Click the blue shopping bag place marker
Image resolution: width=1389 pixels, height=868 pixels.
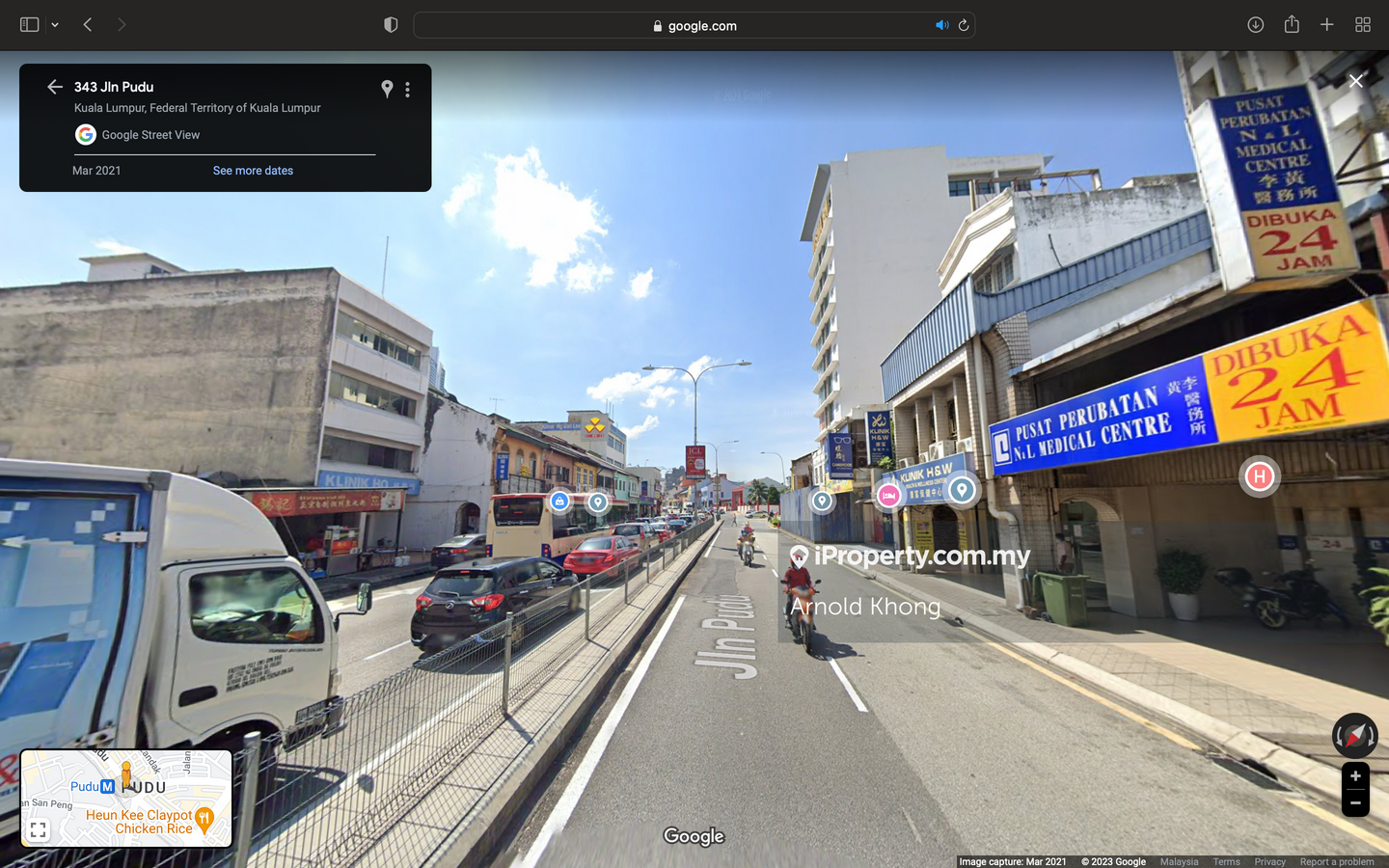[559, 501]
